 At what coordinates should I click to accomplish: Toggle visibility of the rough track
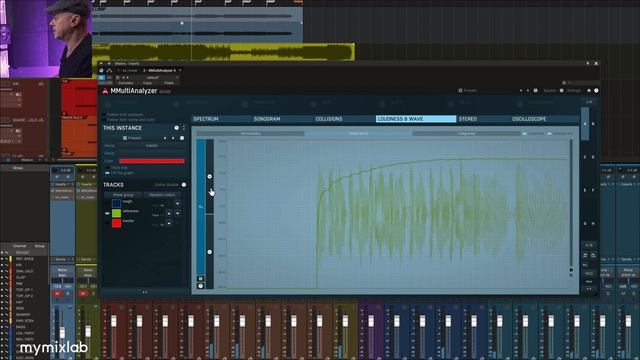[107, 203]
